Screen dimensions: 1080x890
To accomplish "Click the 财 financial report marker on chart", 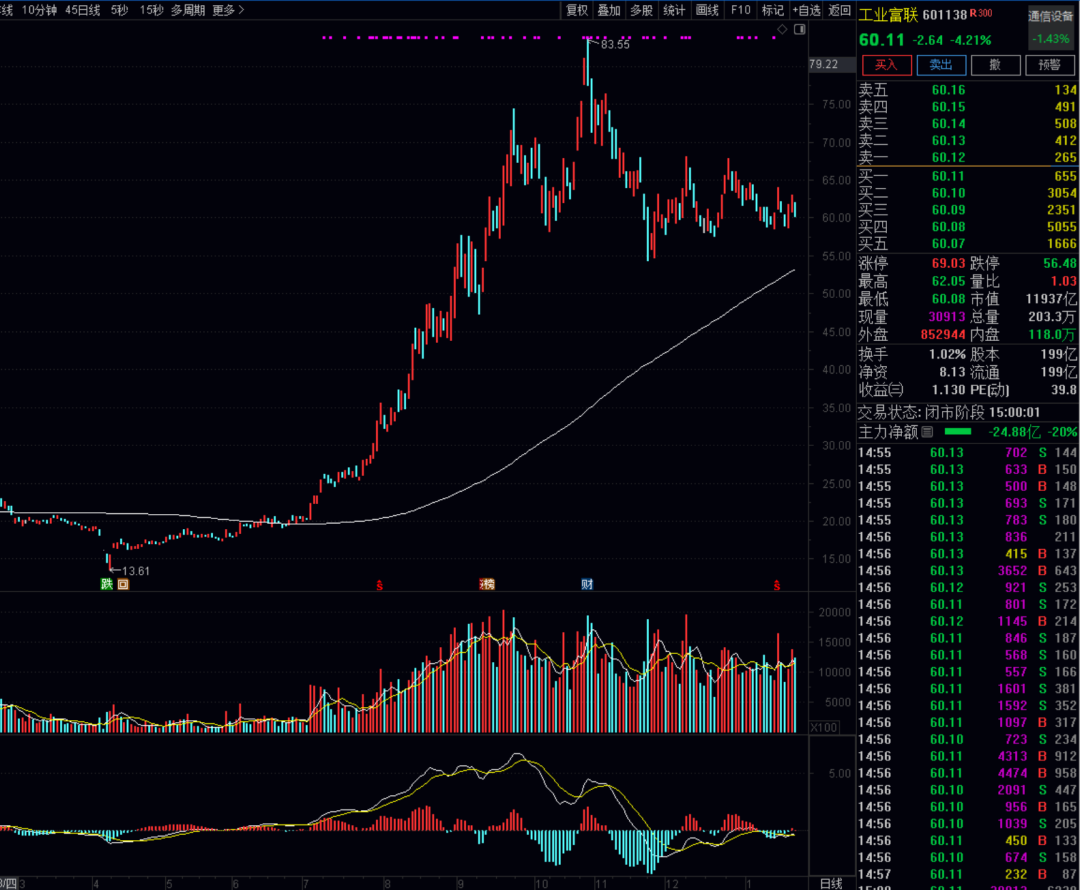I will 588,584.
